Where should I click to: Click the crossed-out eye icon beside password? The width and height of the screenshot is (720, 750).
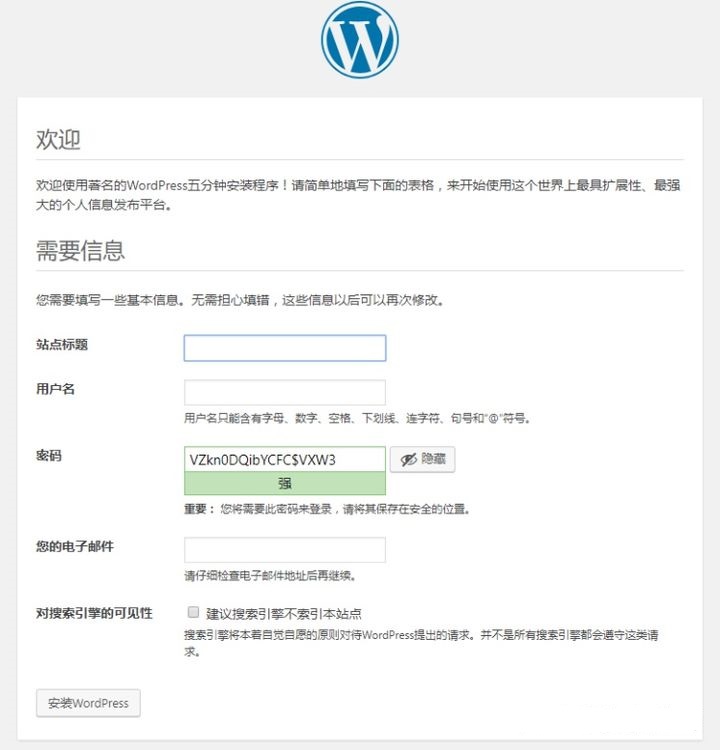tap(408, 460)
